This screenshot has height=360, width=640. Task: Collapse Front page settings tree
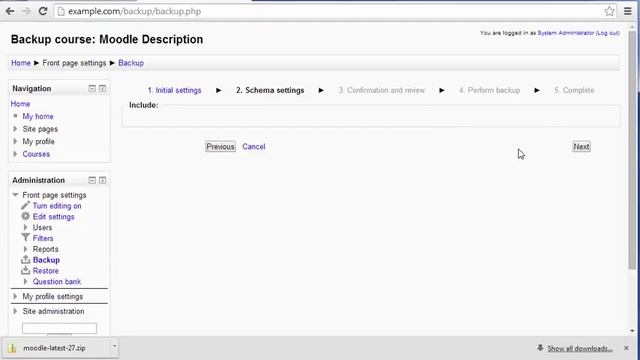(16, 195)
